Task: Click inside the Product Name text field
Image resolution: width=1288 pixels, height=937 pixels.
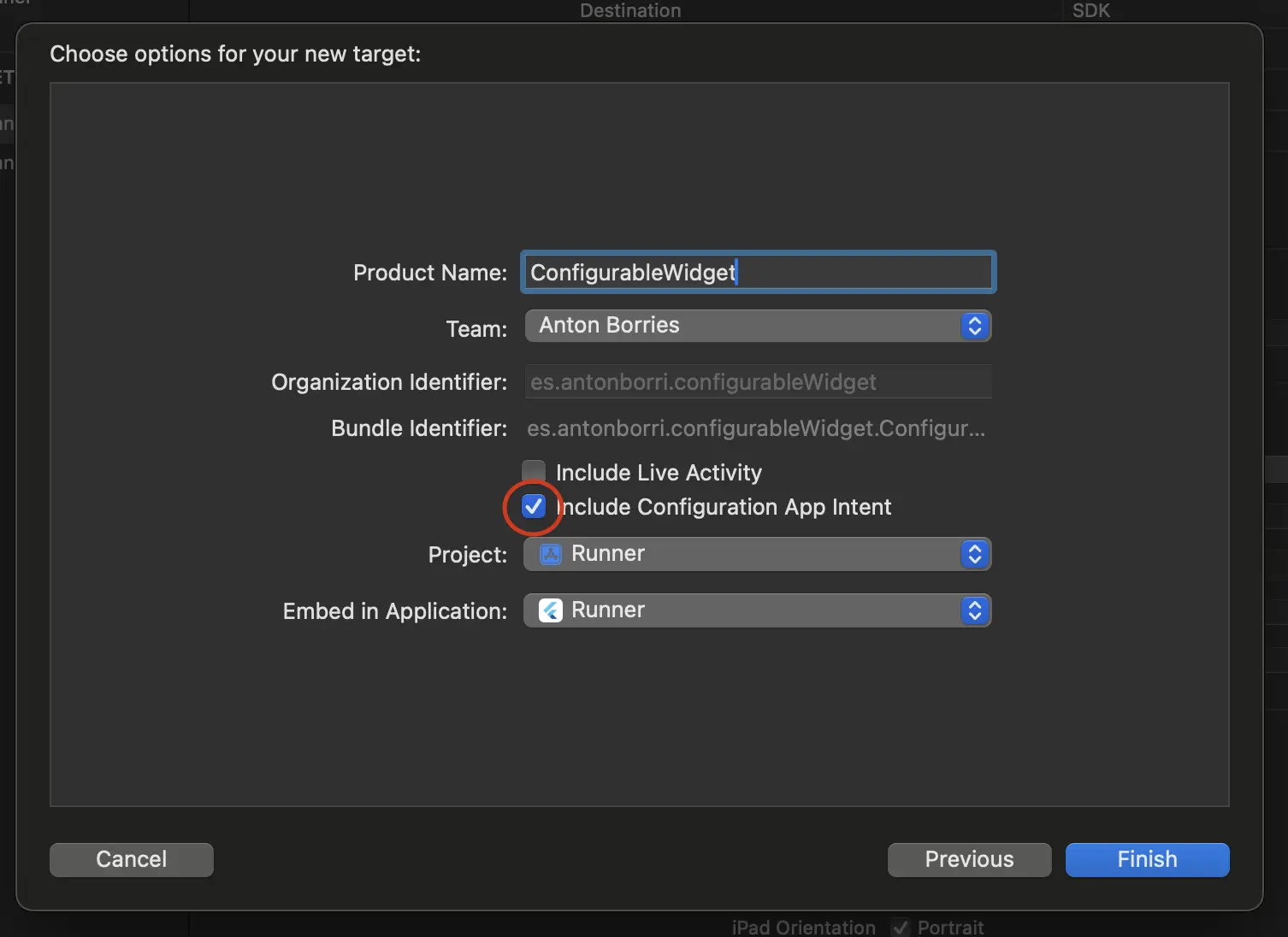Action: coord(757,272)
